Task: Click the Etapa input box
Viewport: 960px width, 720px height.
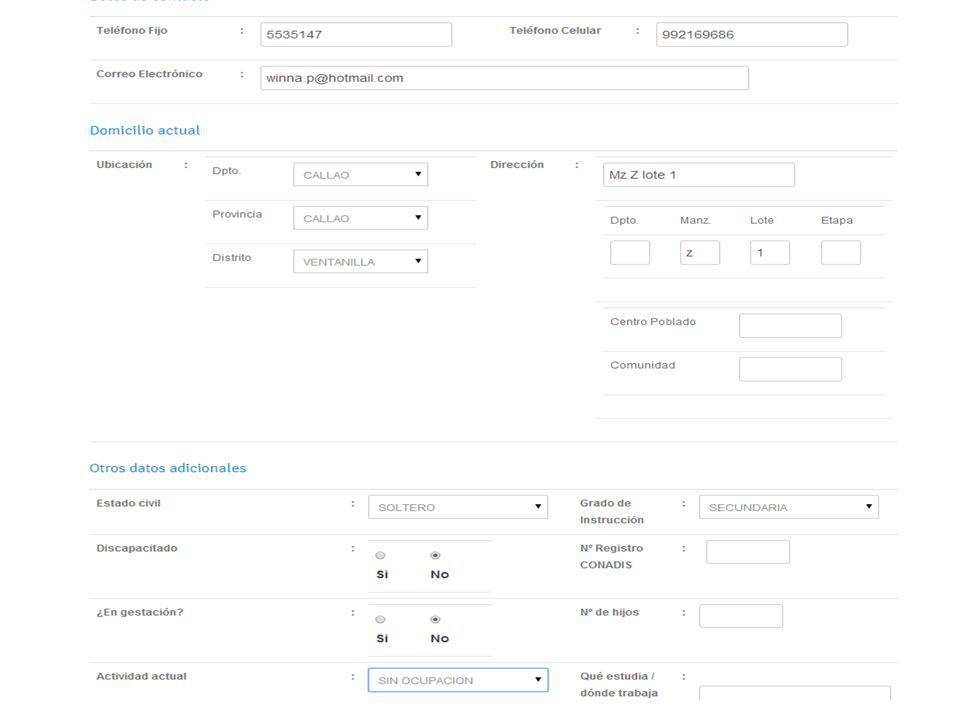Action: 841,252
